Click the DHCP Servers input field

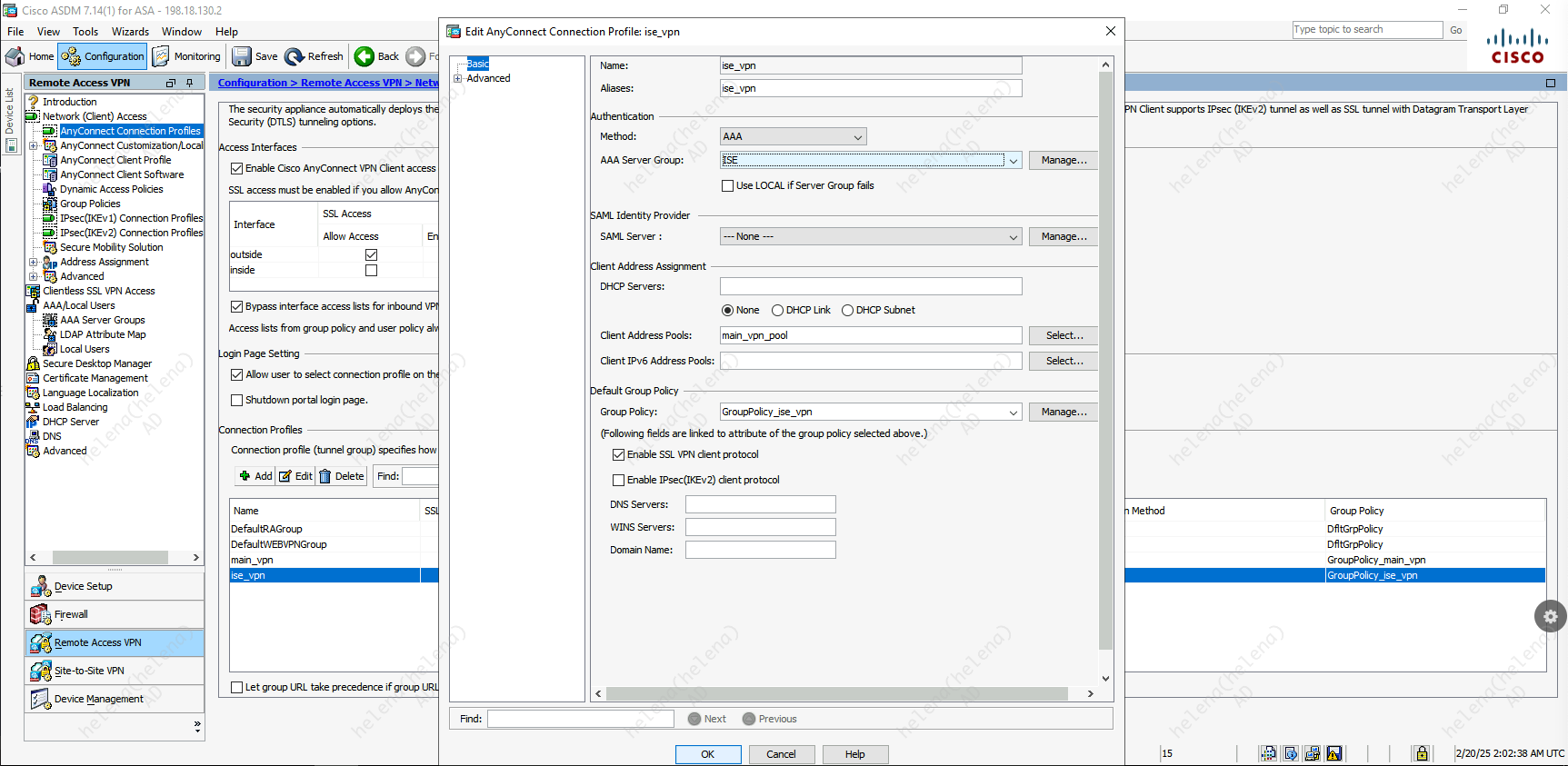pyautogui.click(x=870, y=286)
